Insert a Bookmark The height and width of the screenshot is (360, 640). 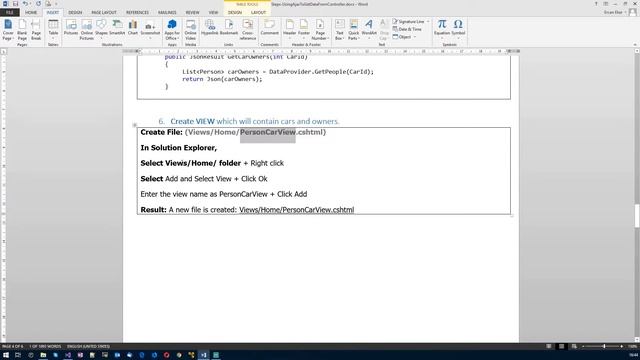[229, 28]
